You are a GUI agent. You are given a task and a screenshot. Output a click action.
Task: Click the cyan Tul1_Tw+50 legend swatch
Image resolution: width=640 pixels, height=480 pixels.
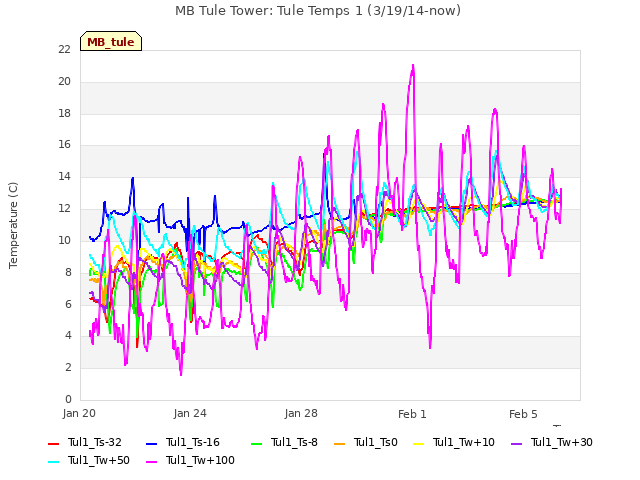tap(53, 461)
